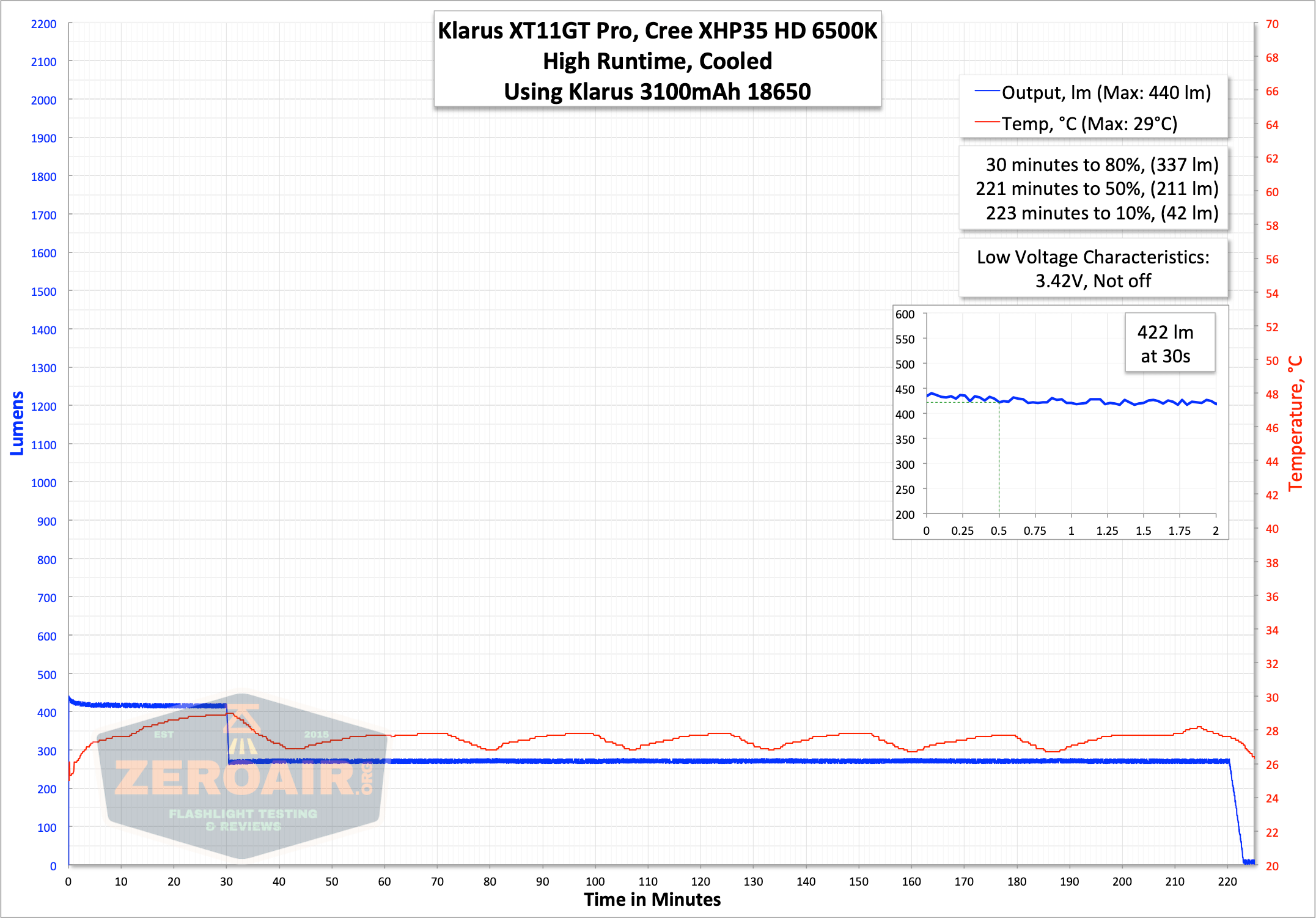Viewport: 1316px width, 918px height.
Task: Select the blue Output legend line
Action: click(x=987, y=91)
